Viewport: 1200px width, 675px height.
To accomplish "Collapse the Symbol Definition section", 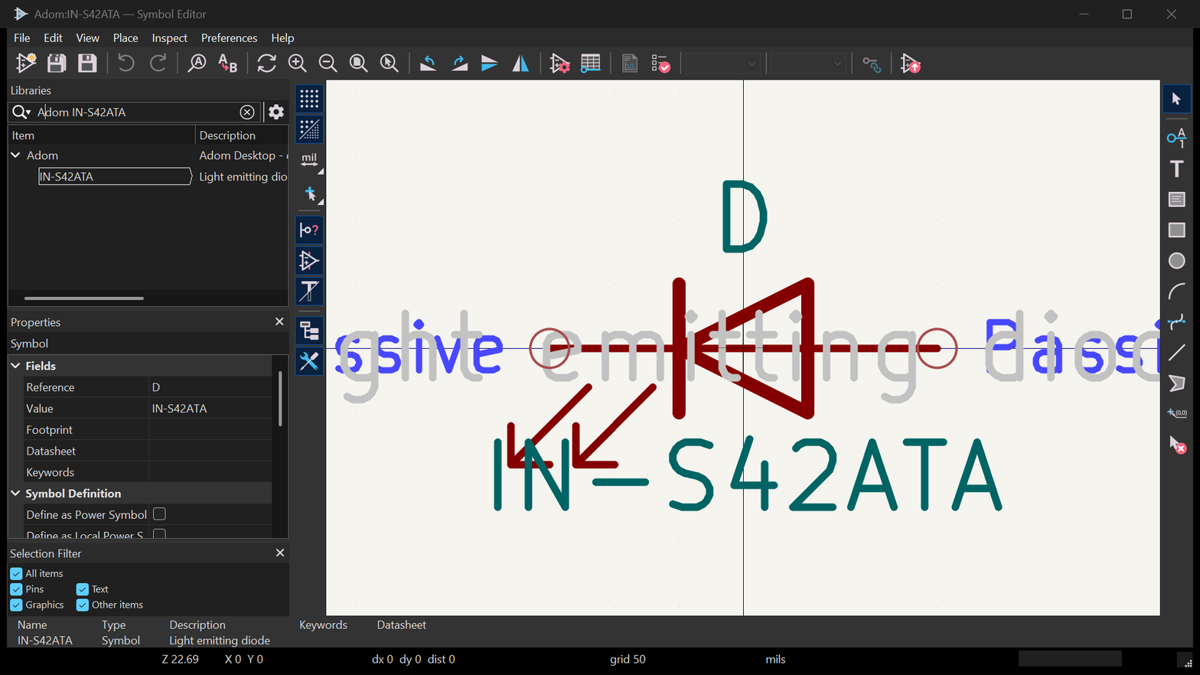I will point(16,493).
